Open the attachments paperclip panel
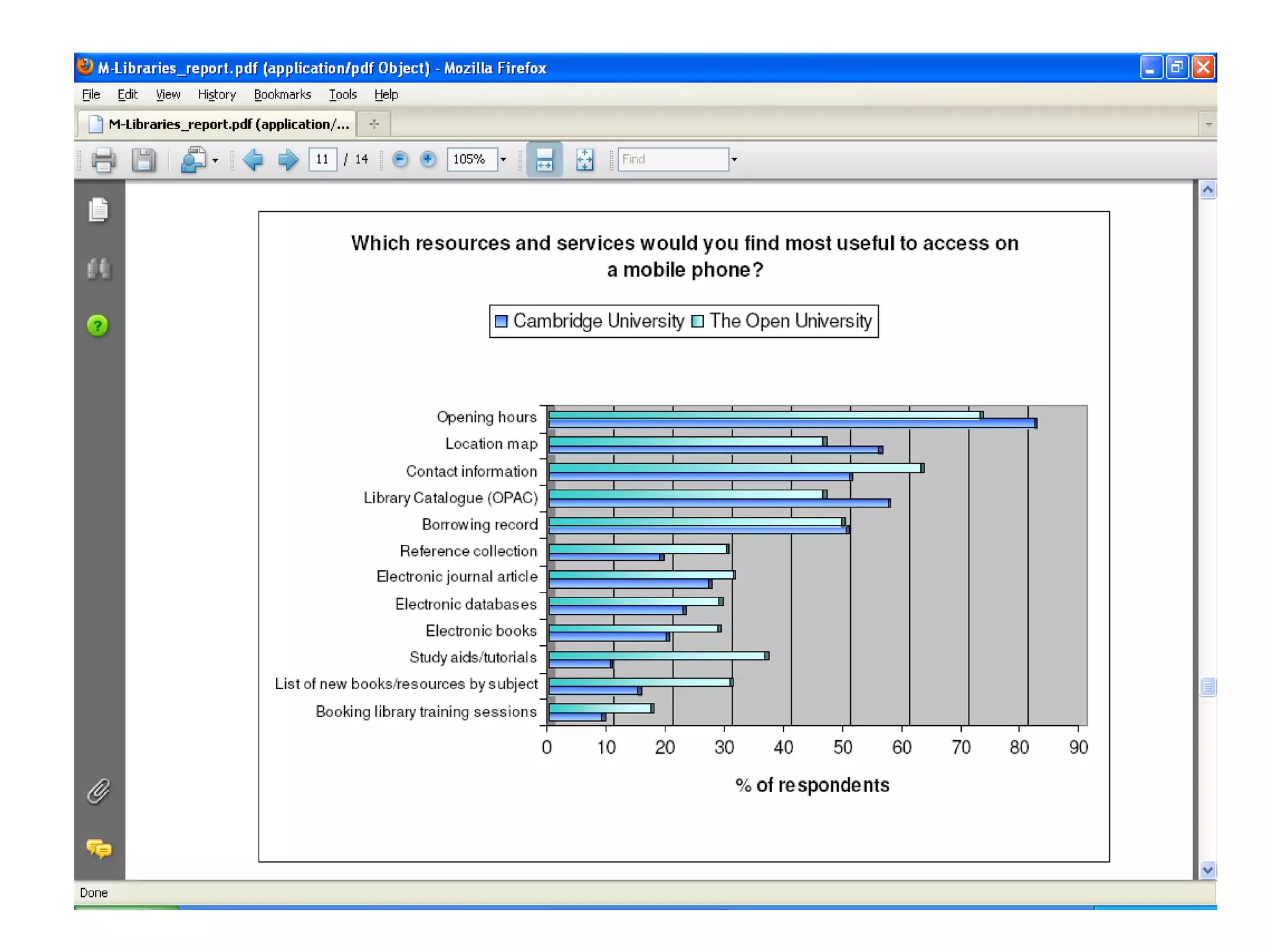This screenshot has width=1270, height=952. (x=99, y=791)
